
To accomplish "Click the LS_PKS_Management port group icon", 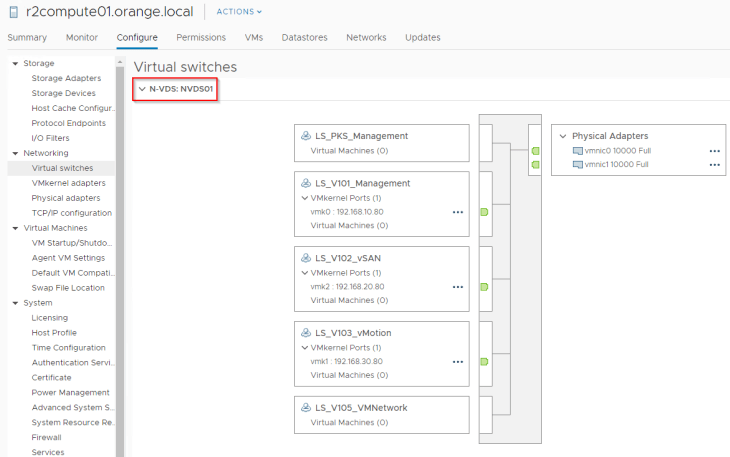I will (x=306, y=136).
